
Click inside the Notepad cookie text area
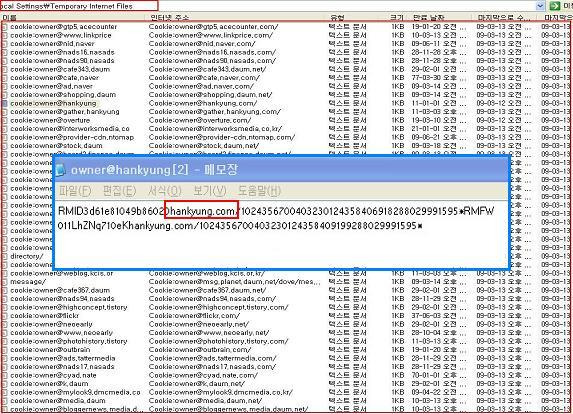[x=281, y=234]
